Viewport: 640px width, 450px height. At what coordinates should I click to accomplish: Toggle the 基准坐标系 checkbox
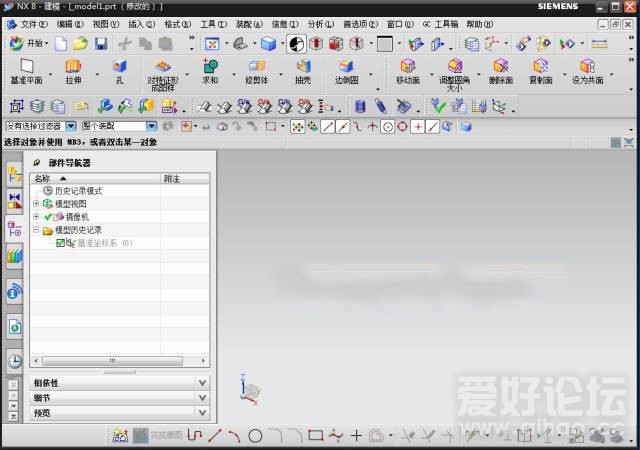tap(61, 243)
